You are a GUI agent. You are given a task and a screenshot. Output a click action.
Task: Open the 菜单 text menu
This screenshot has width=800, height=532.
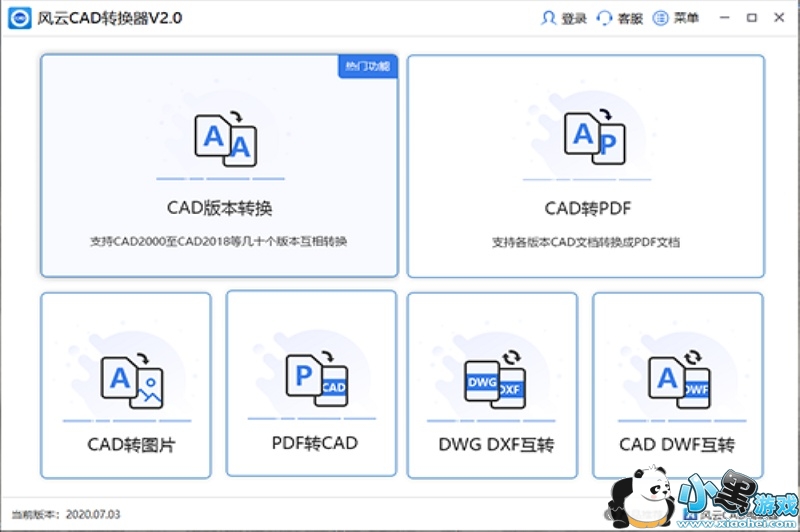click(686, 18)
